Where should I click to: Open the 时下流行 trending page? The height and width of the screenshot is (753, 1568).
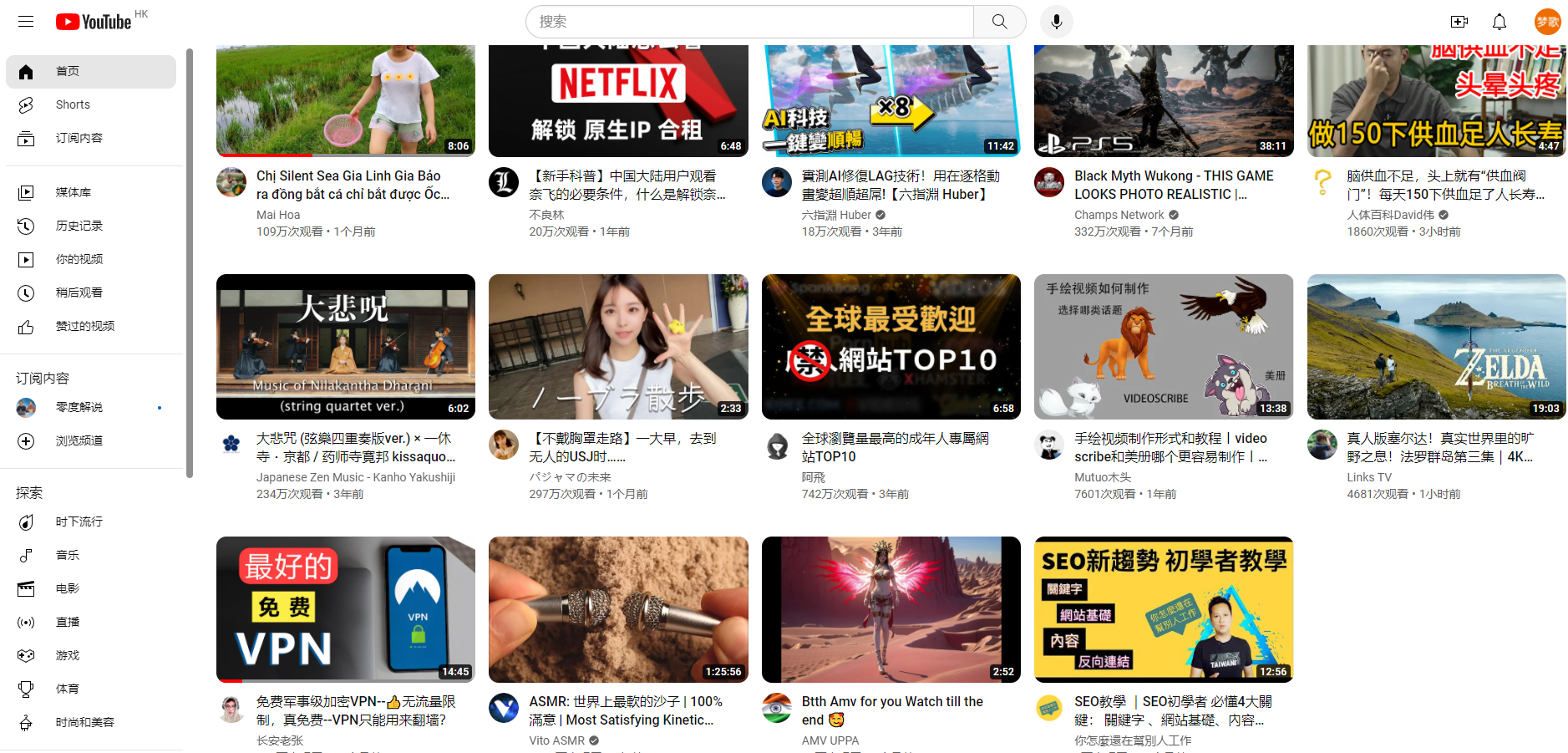pyautogui.click(x=79, y=522)
